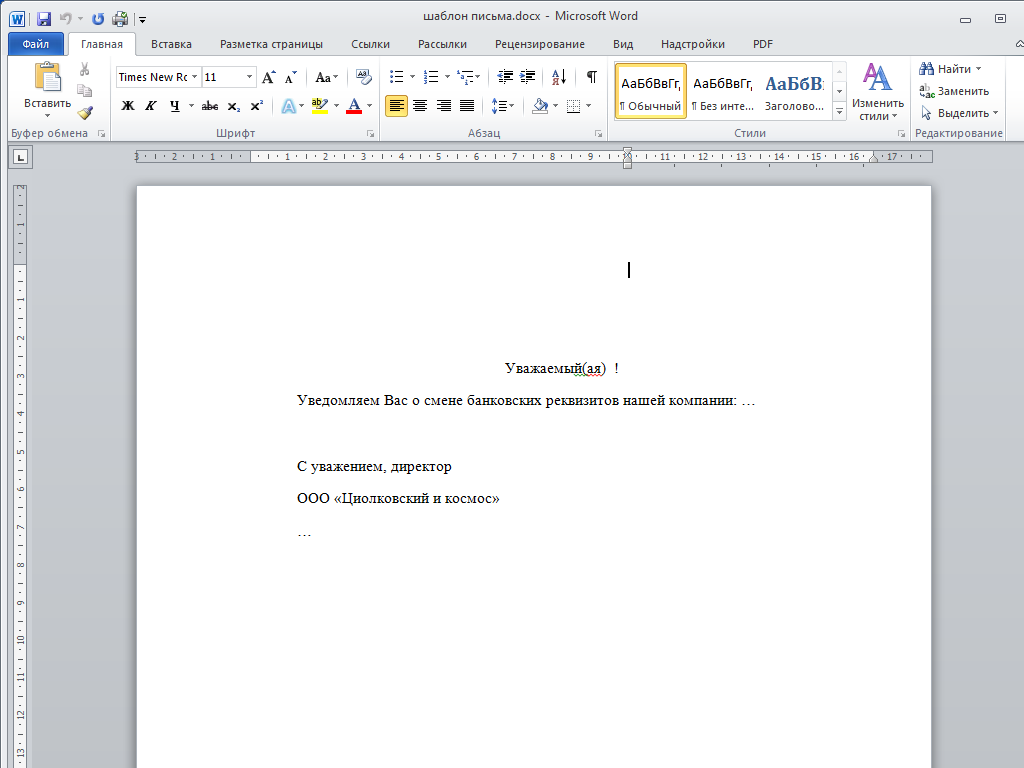Viewport: 1024px width, 768px height.
Task: Expand the Выделить dropdown
Action: coord(995,113)
